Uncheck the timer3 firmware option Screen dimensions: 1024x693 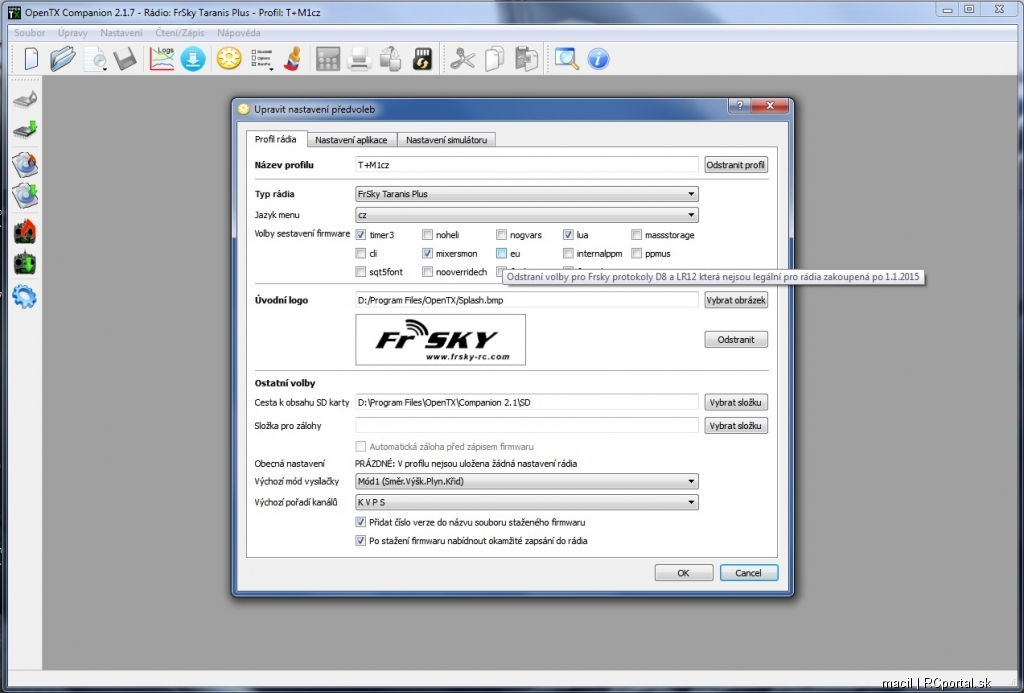pos(360,234)
